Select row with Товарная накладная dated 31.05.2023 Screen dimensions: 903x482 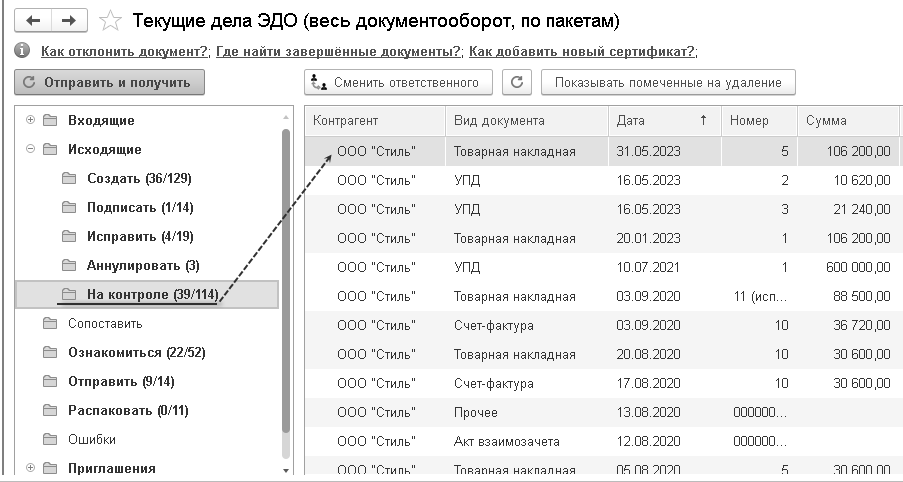pos(602,151)
